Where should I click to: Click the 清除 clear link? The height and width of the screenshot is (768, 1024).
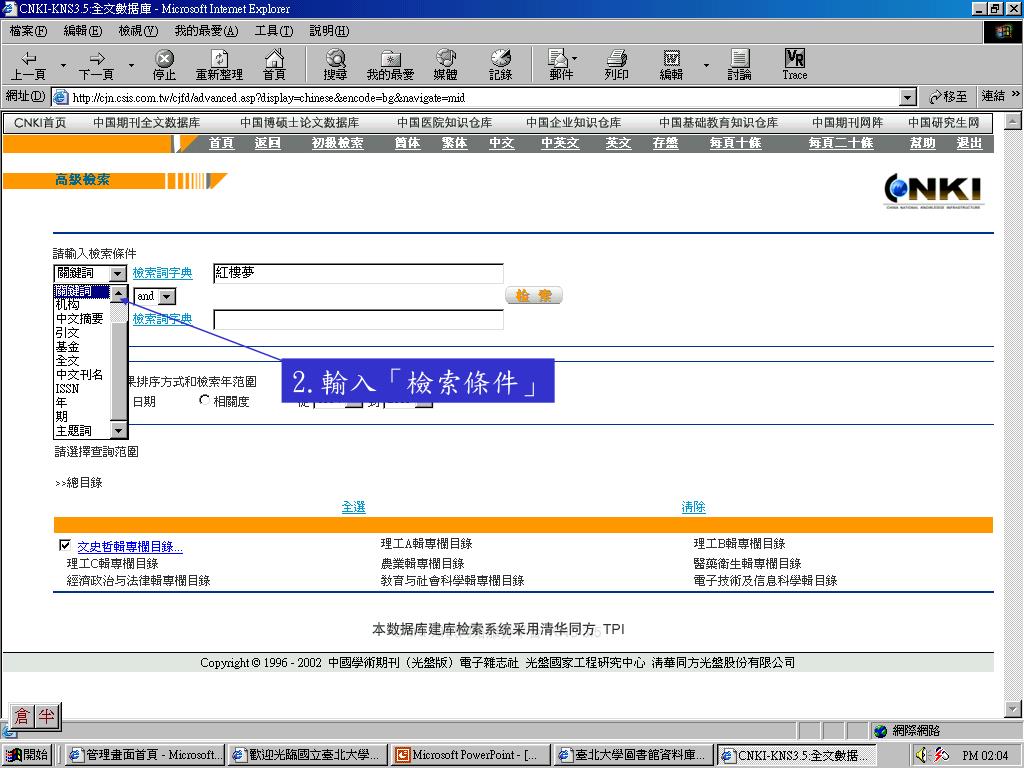coord(693,507)
